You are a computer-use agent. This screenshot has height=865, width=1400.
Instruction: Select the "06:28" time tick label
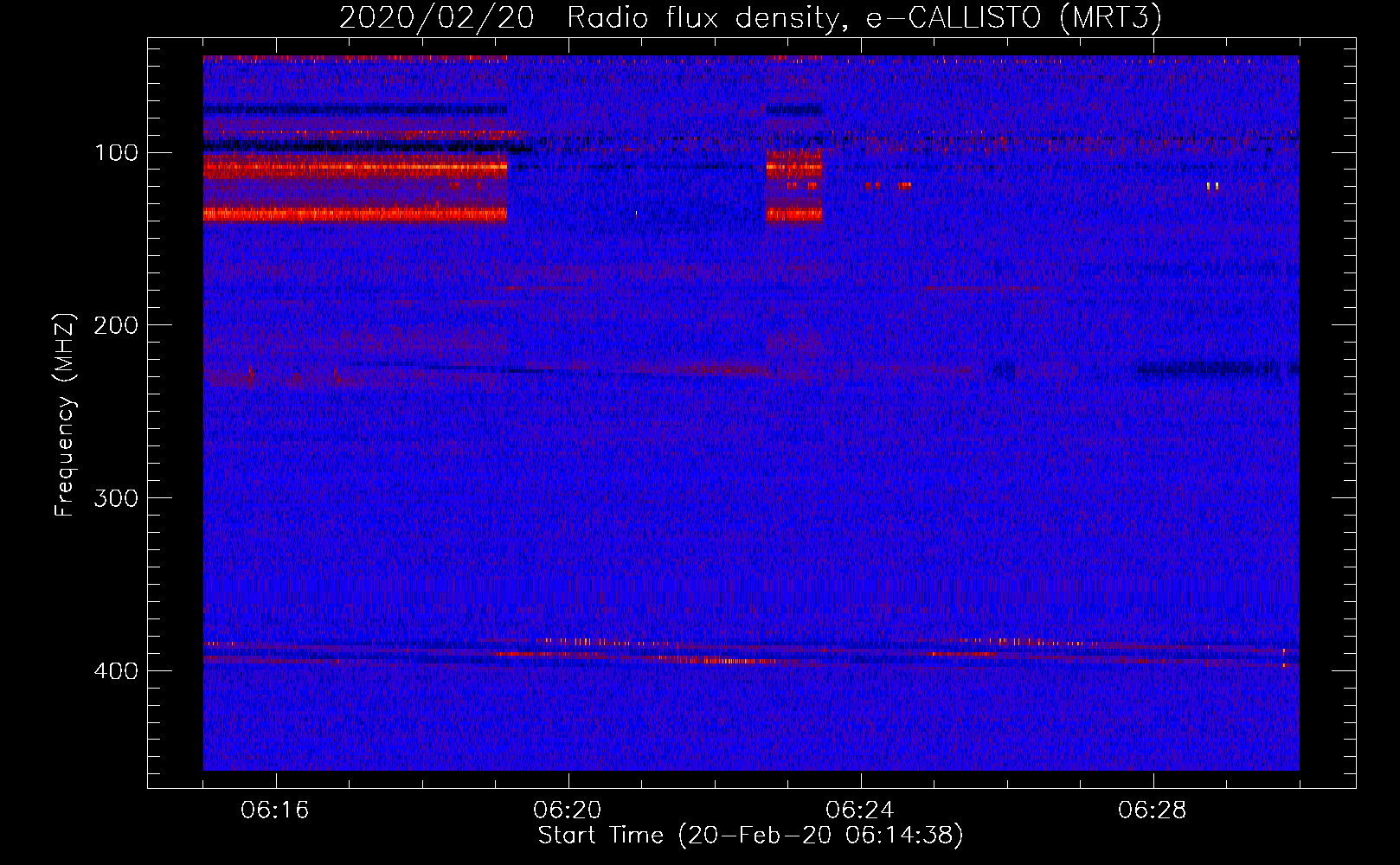tap(1153, 811)
